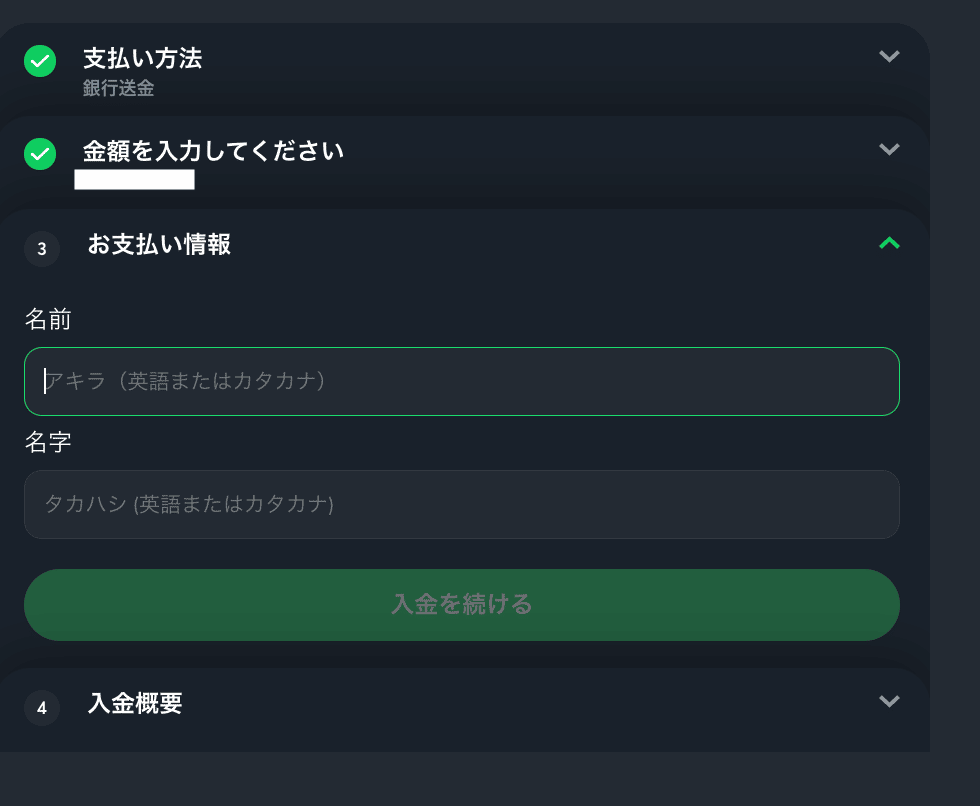980x806 pixels.
Task: Click the step 4 number badge
Action: pyautogui.click(x=42, y=708)
